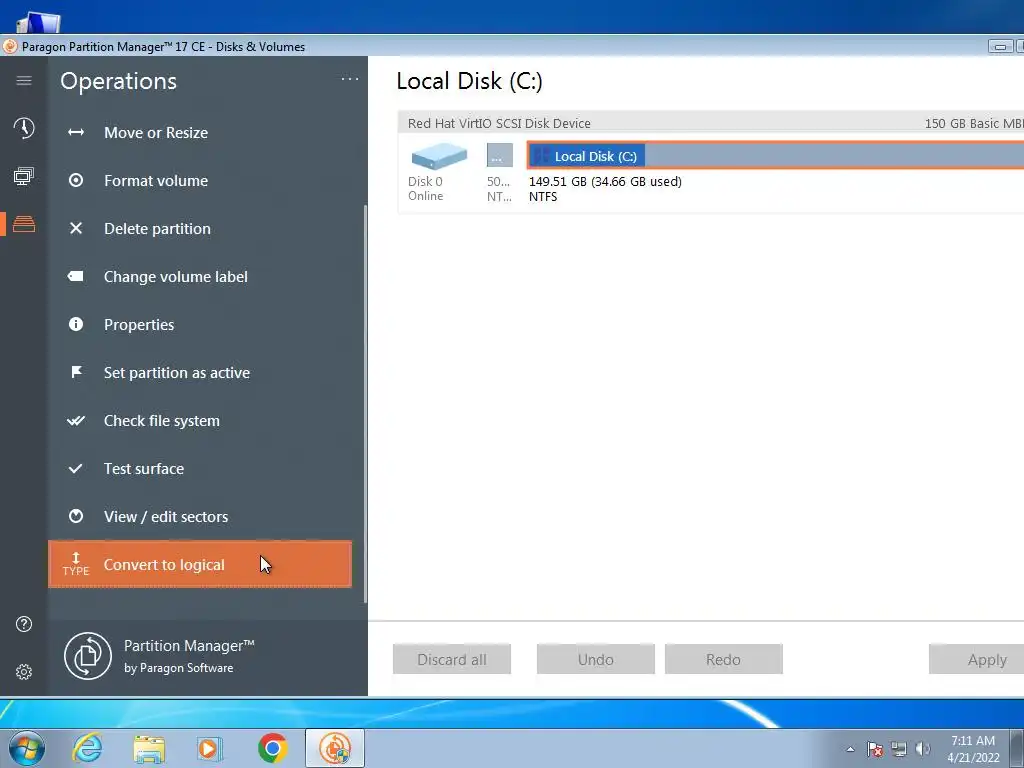Select the Disk 0 drive icon
The width and height of the screenshot is (1024, 768).
[x=439, y=157]
